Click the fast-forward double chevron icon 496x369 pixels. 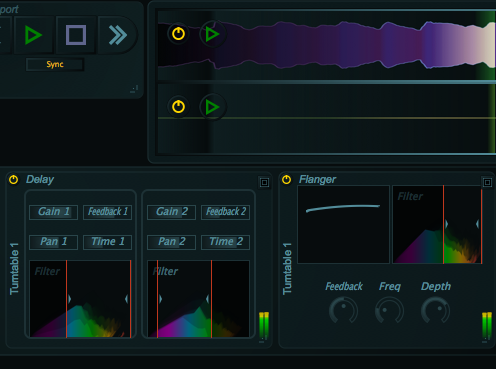[118, 35]
